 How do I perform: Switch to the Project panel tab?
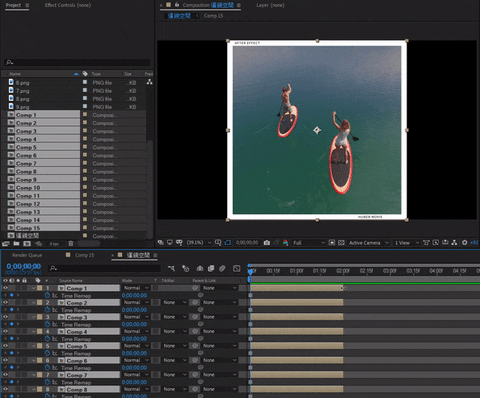point(13,5)
